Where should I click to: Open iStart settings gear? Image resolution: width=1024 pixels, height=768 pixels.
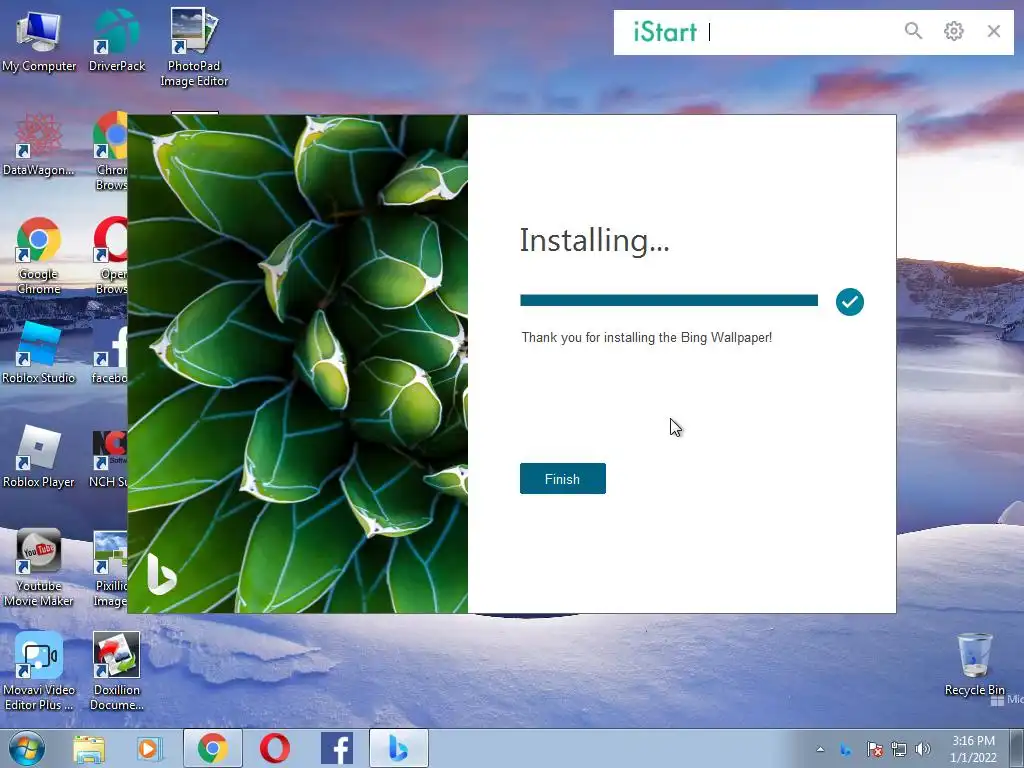pos(953,31)
